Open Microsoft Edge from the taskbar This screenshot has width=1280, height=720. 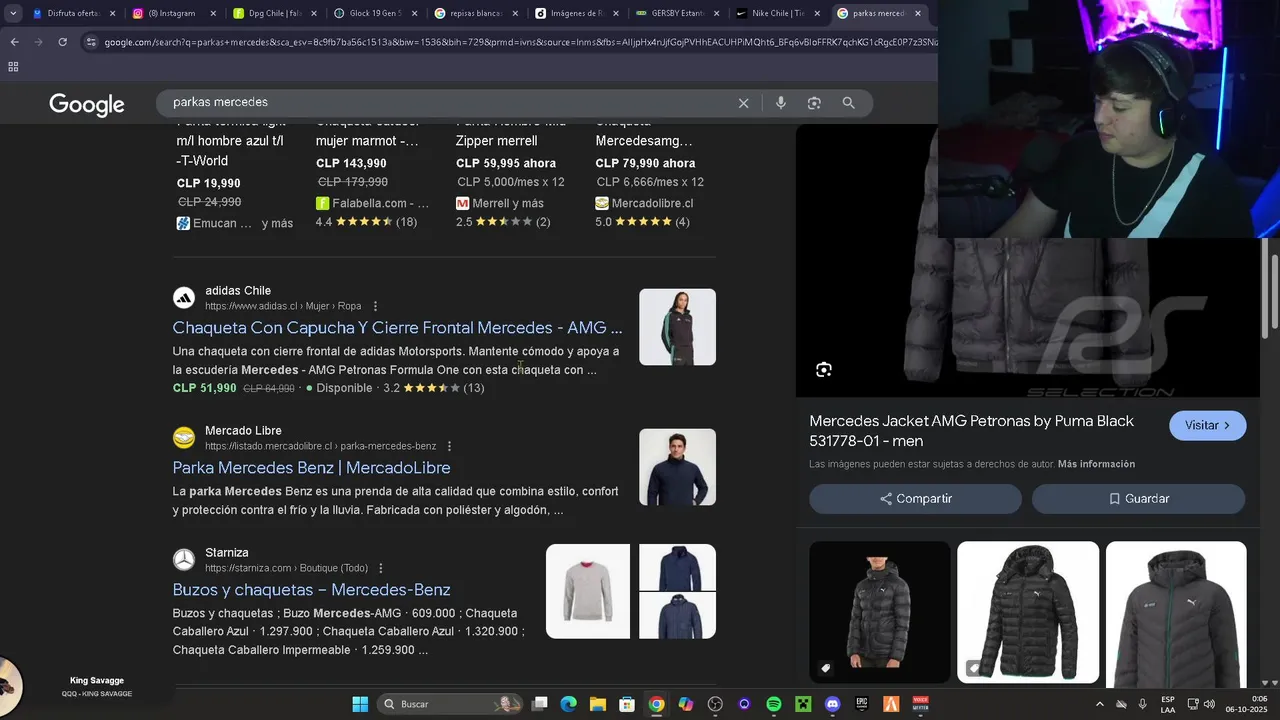568,704
